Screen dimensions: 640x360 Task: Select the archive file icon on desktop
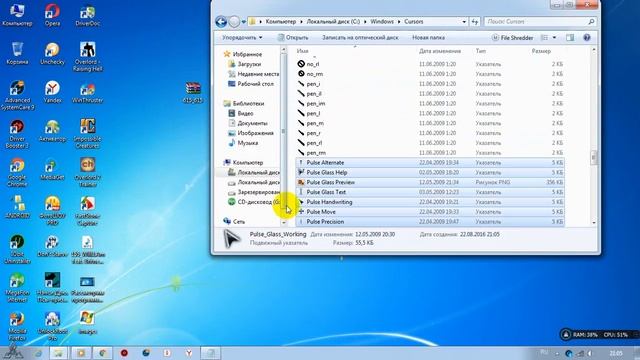193,92
